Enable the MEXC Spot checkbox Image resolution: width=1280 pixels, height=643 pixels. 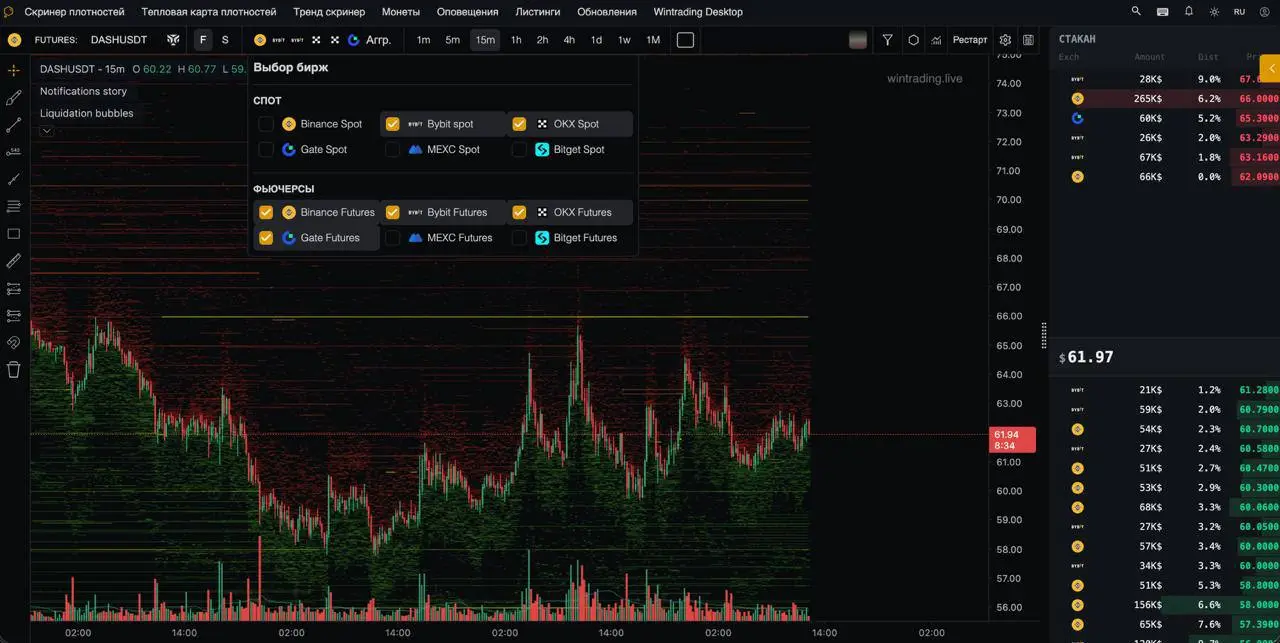(392, 149)
